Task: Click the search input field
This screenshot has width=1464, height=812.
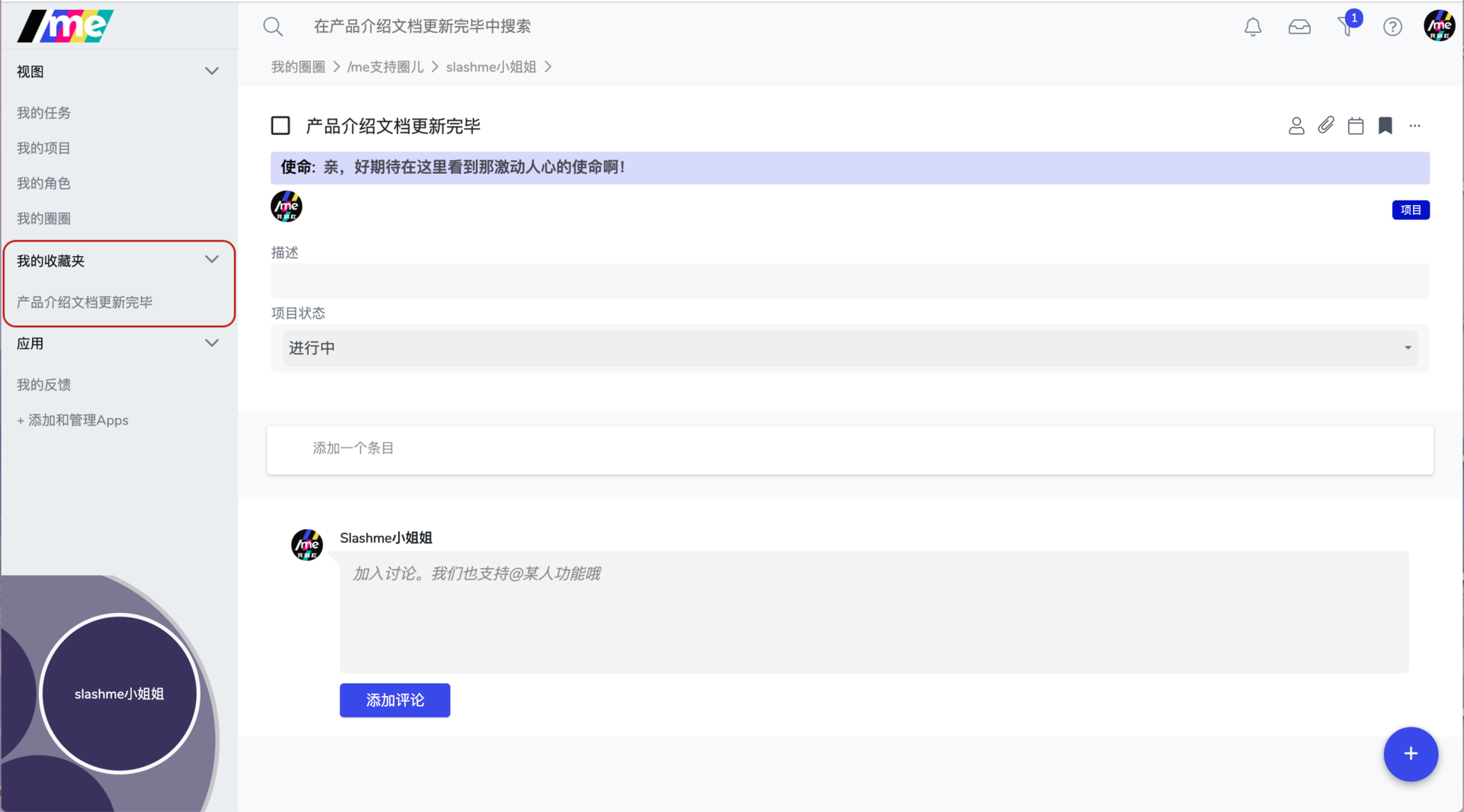Action: pyautogui.click(x=422, y=27)
